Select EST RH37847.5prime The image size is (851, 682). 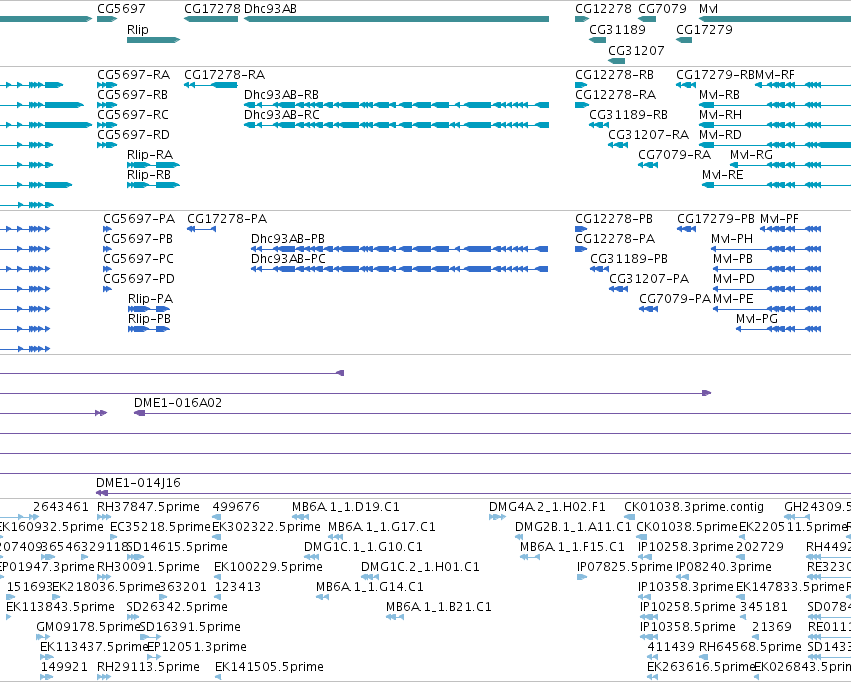(104, 517)
